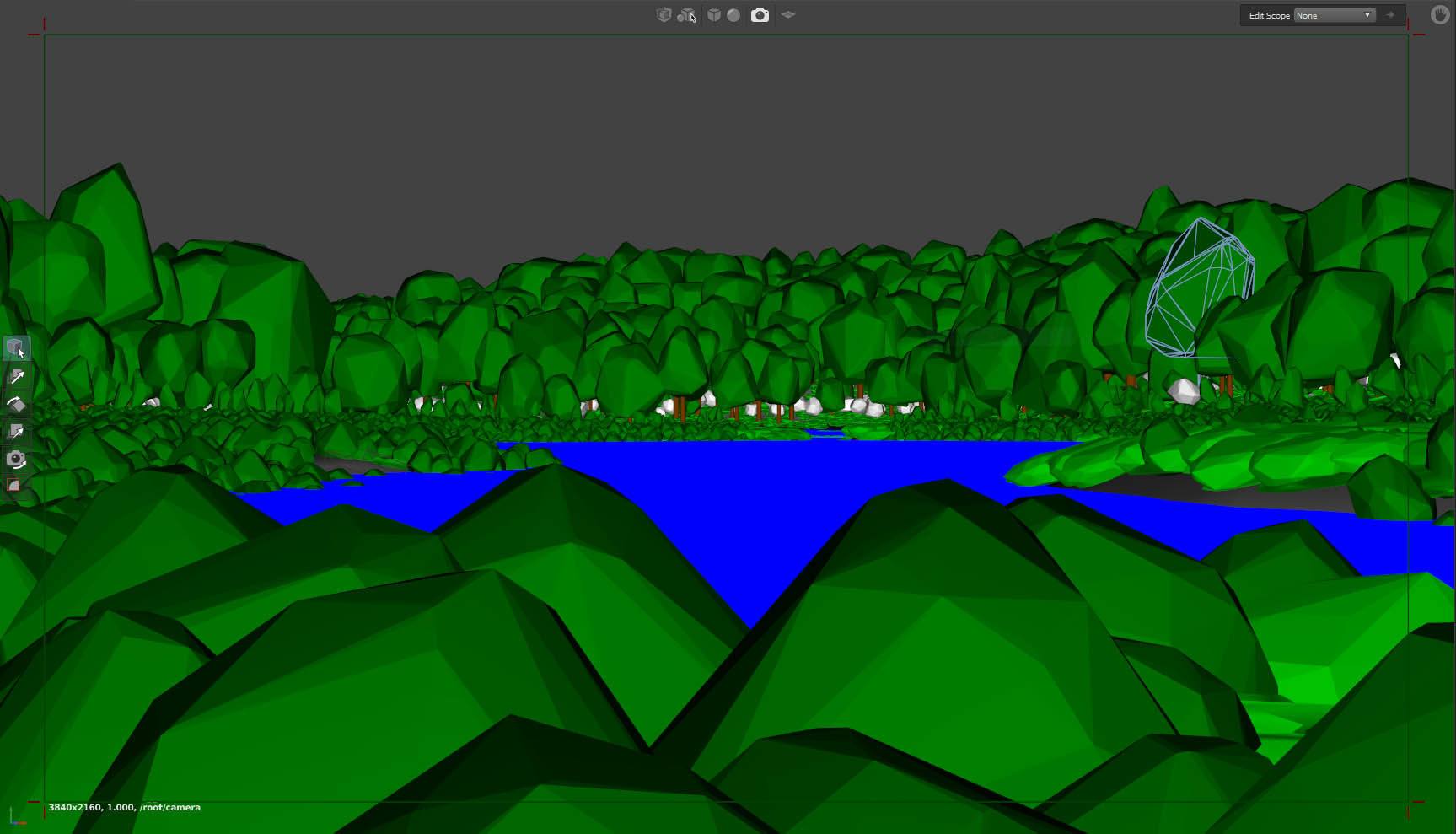This screenshot has height=834, width=1456.
Task: Activate the rotate manipulator tool
Action: 15,405
